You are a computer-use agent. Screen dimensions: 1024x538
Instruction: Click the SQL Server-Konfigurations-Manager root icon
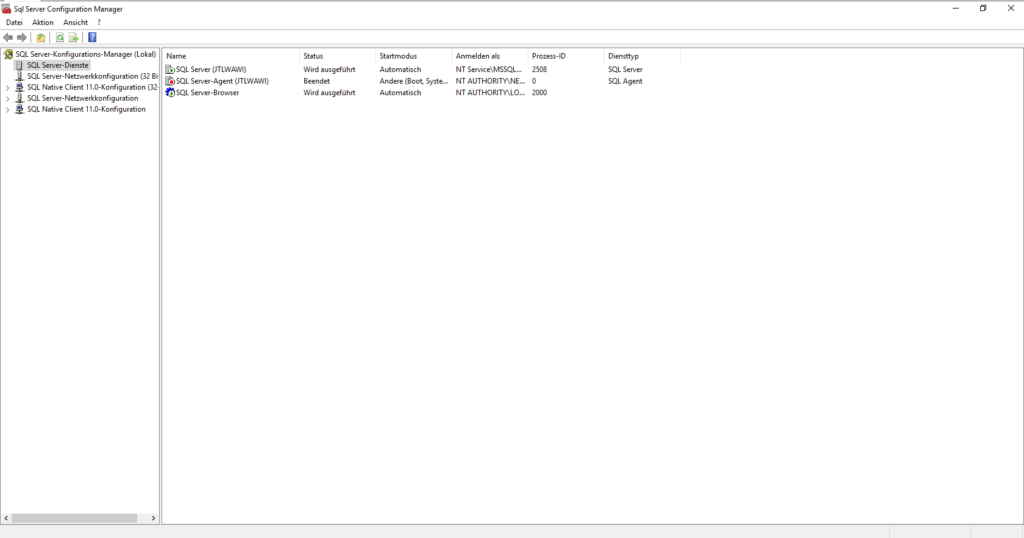8,54
